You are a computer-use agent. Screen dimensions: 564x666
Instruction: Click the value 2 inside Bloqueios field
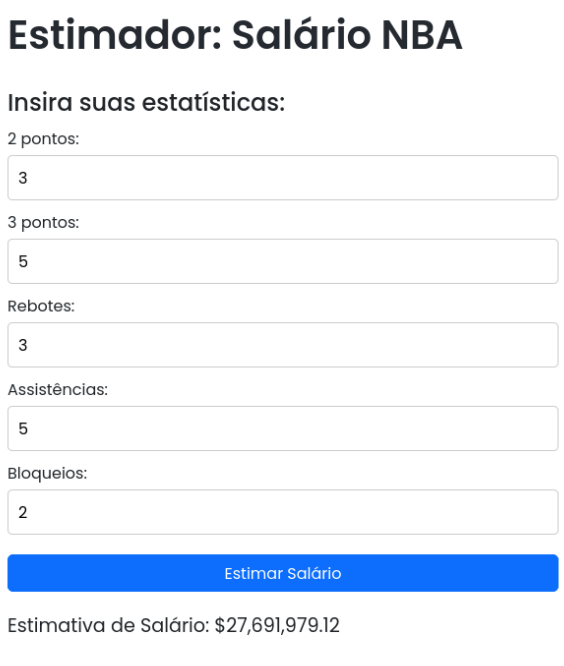click(23, 512)
